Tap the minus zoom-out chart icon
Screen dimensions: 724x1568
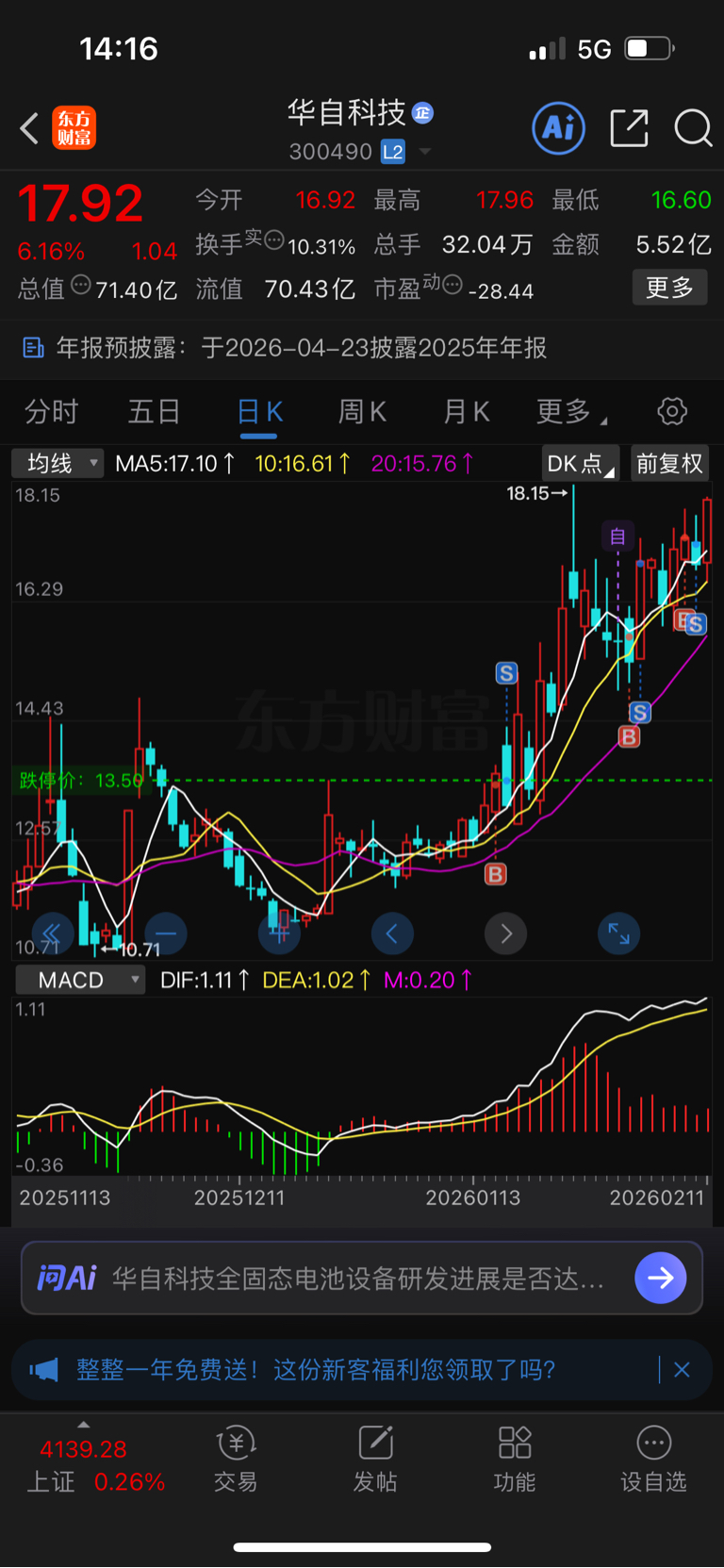tap(166, 933)
